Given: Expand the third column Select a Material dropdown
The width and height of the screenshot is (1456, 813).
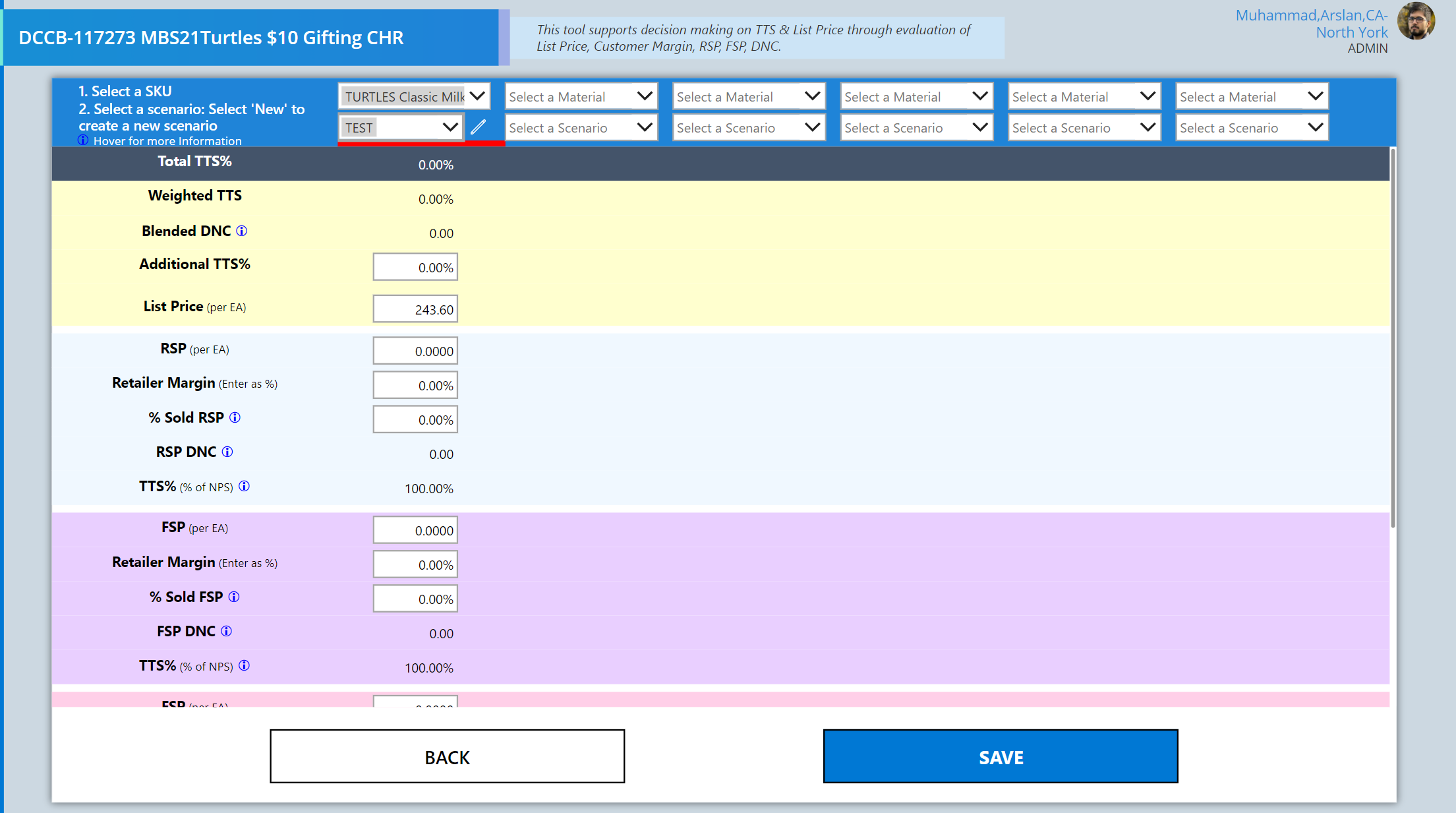Looking at the screenshot, I should pyautogui.click(x=749, y=96).
